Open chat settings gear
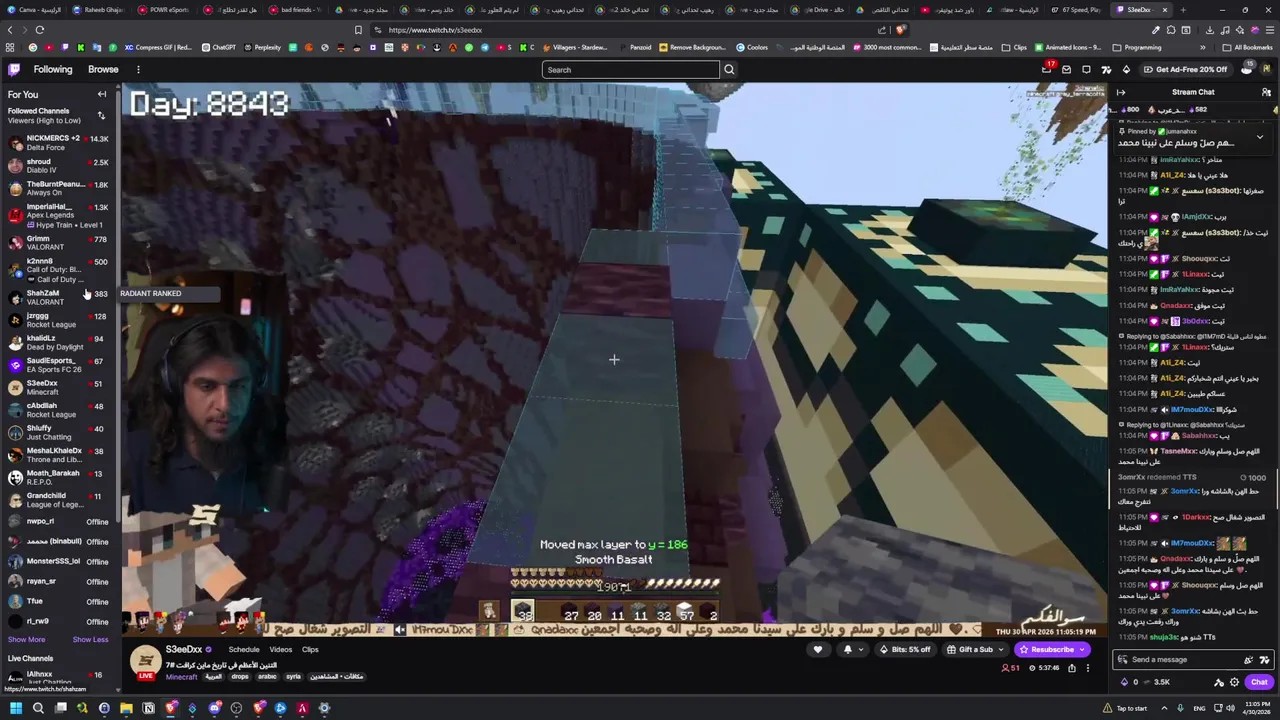This screenshot has width=1280, height=720. (x=1234, y=683)
